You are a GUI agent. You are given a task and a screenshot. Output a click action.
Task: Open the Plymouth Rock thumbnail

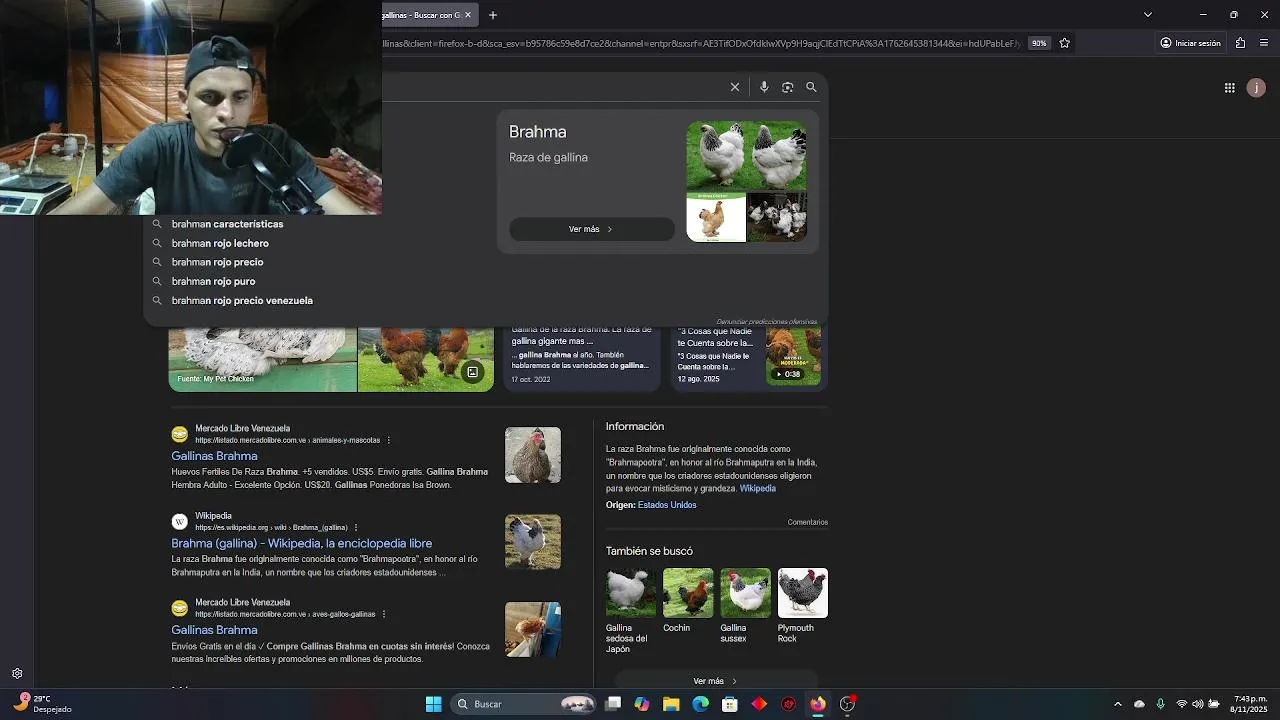pyautogui.click(x=803, y=592)
